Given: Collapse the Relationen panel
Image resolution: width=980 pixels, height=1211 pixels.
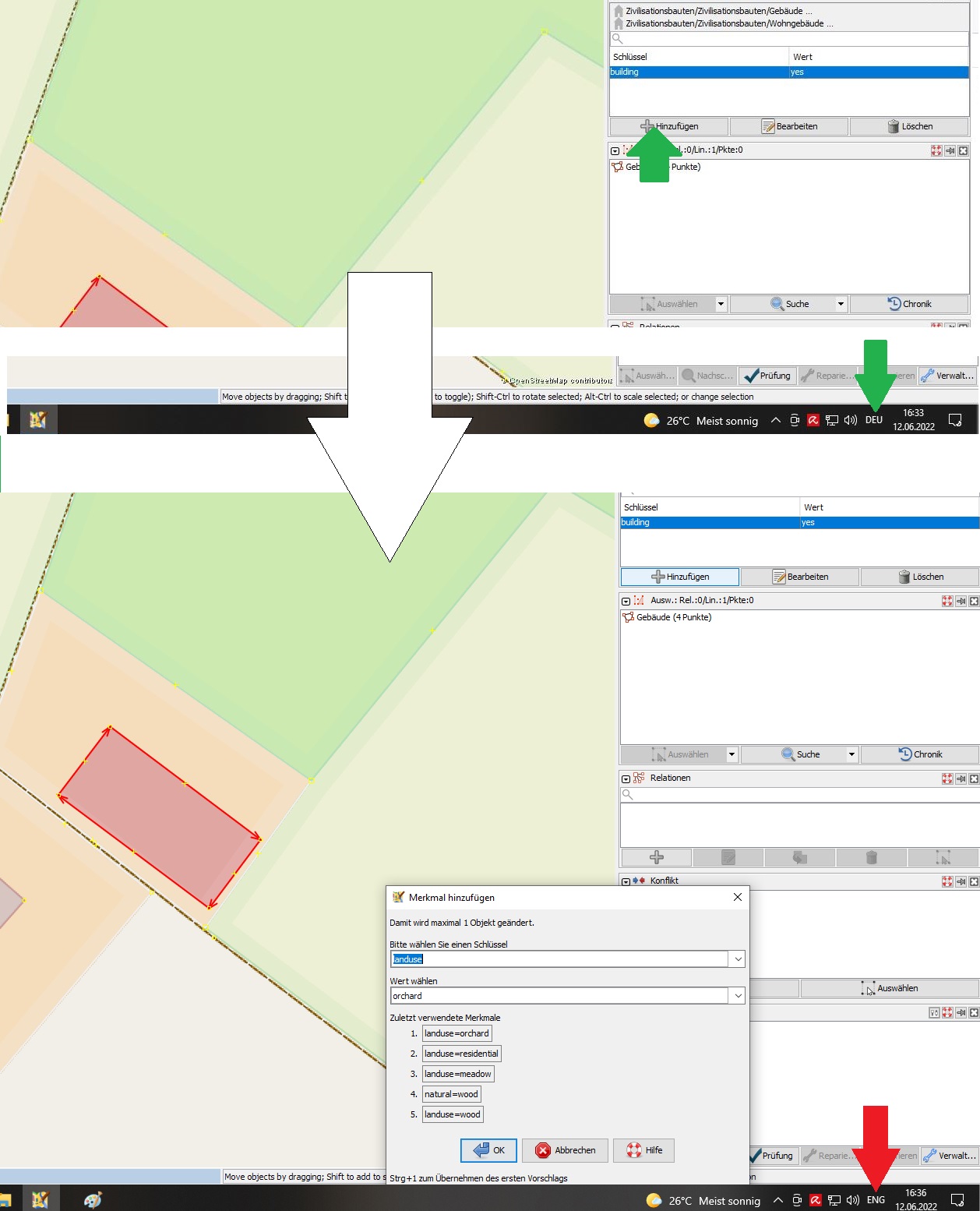Looking at the screenshot, I should point(626,778).
